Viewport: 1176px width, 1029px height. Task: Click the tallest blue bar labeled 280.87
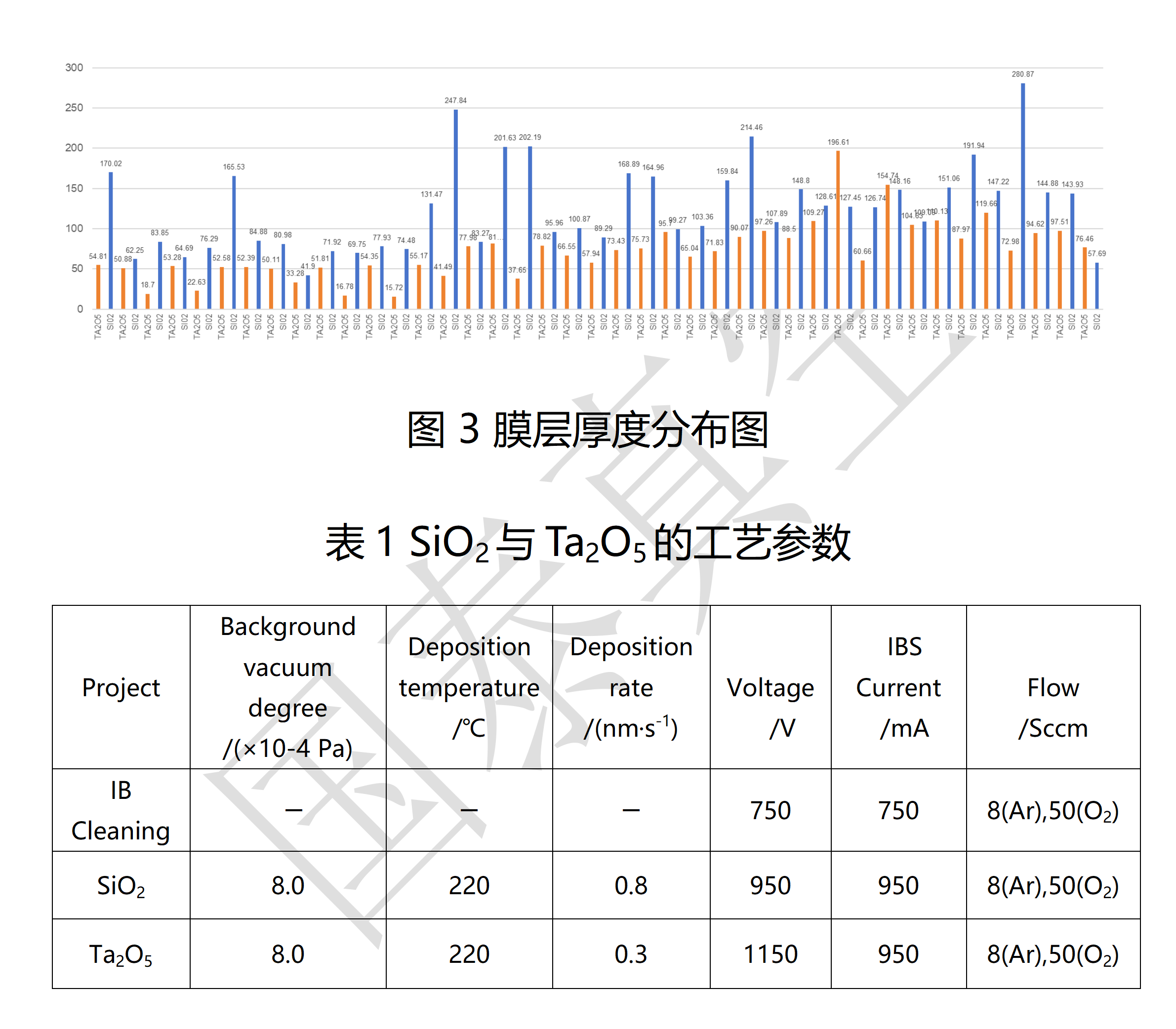(x=1022, y=195)
